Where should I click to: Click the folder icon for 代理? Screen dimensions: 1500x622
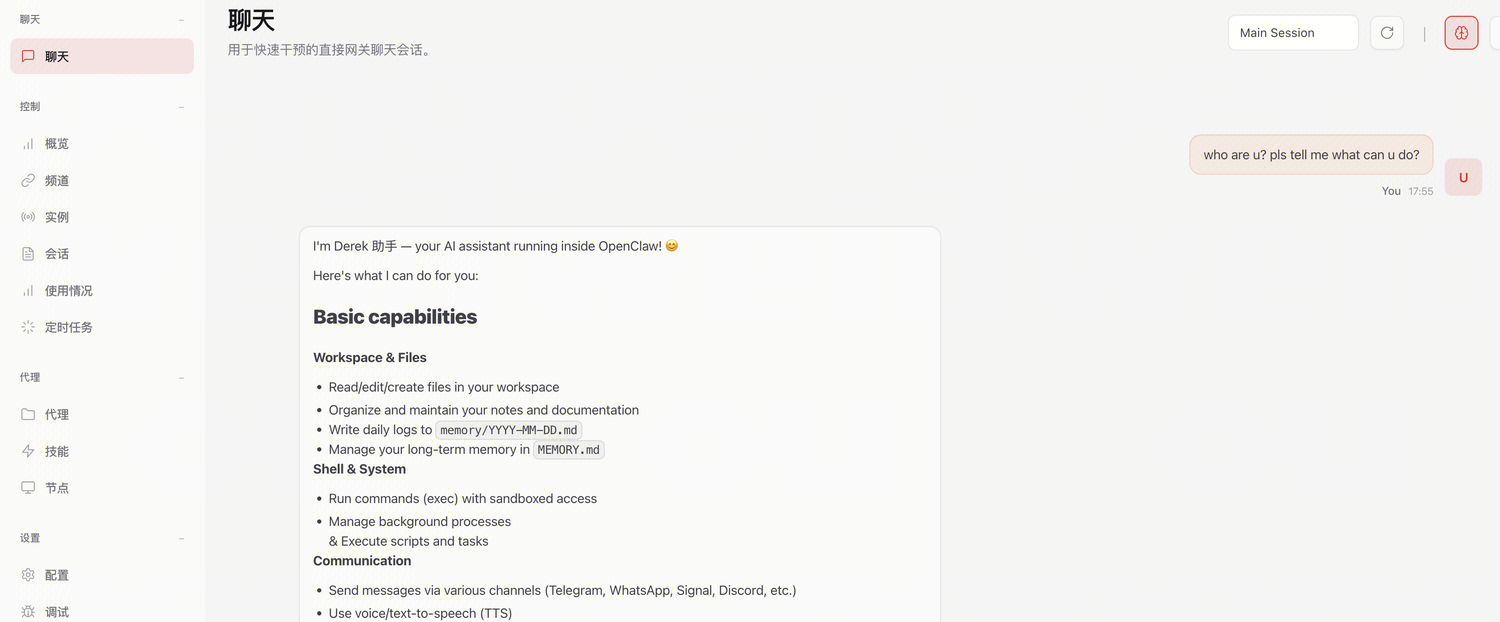tap(28, 414)
